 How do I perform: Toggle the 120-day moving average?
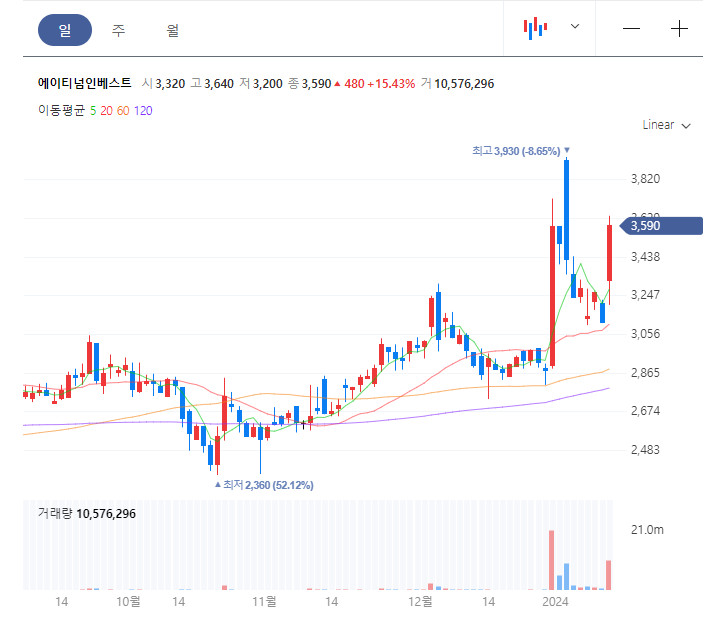tap(143, 111)
